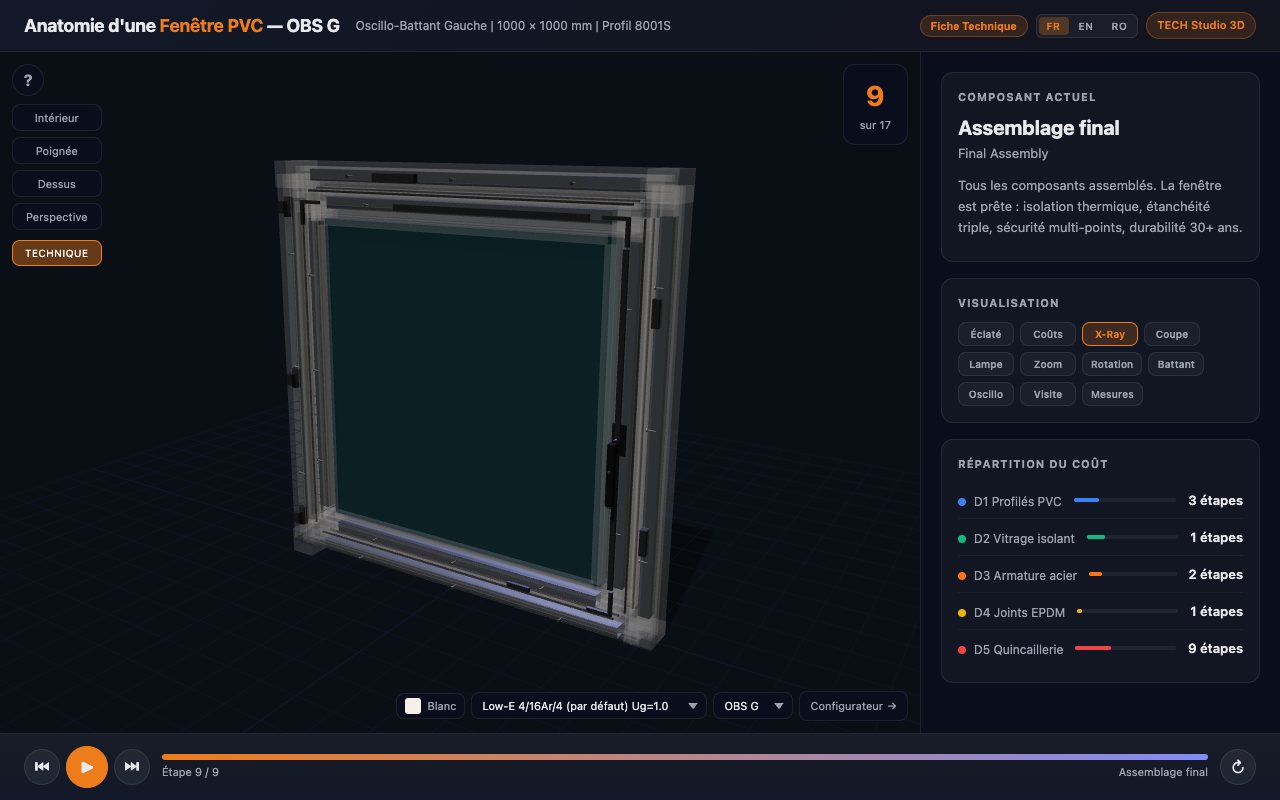Click the step counter 9 sur 17
The height and width of the screenshot is (800, 1280).
(875, 105)
